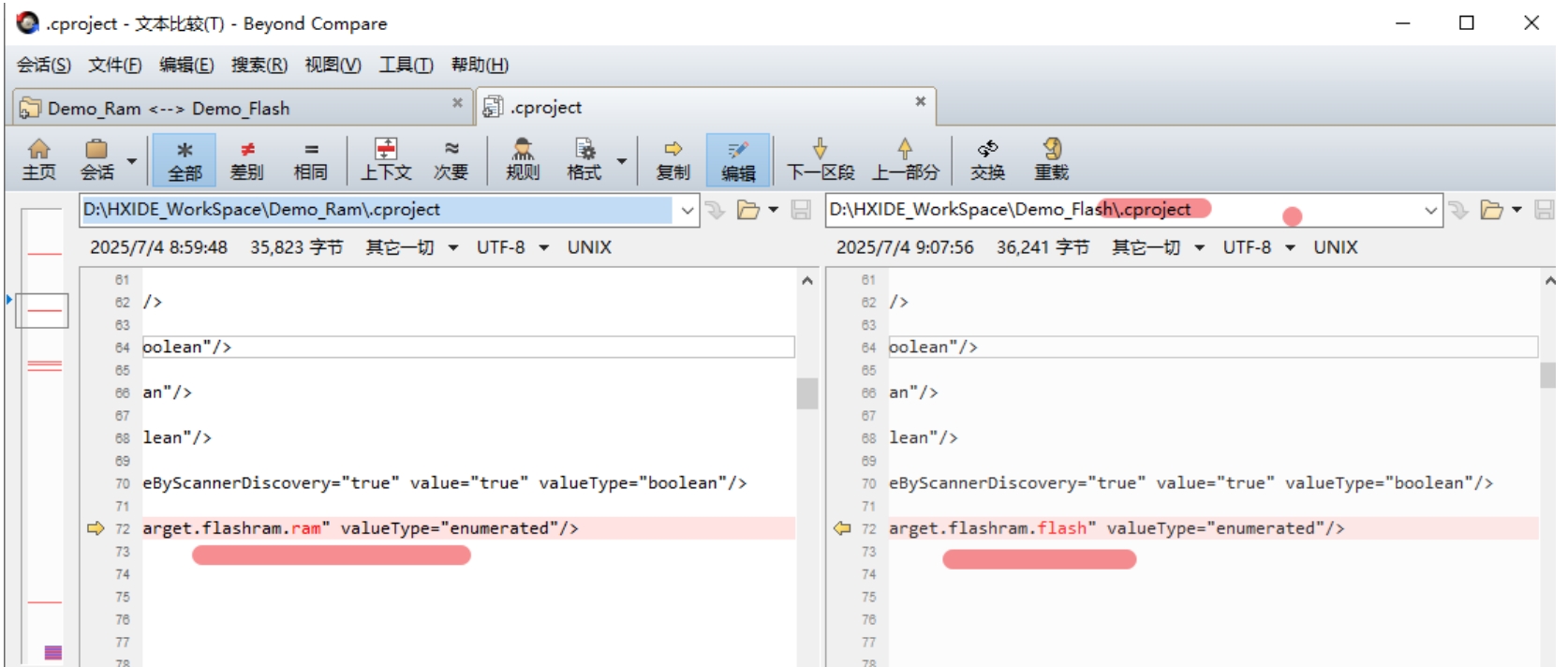This screenshot has width=1568, height=667.
Task: Click the left yellow copy-to-right arrow on line 72
Action: coord(95,528)
